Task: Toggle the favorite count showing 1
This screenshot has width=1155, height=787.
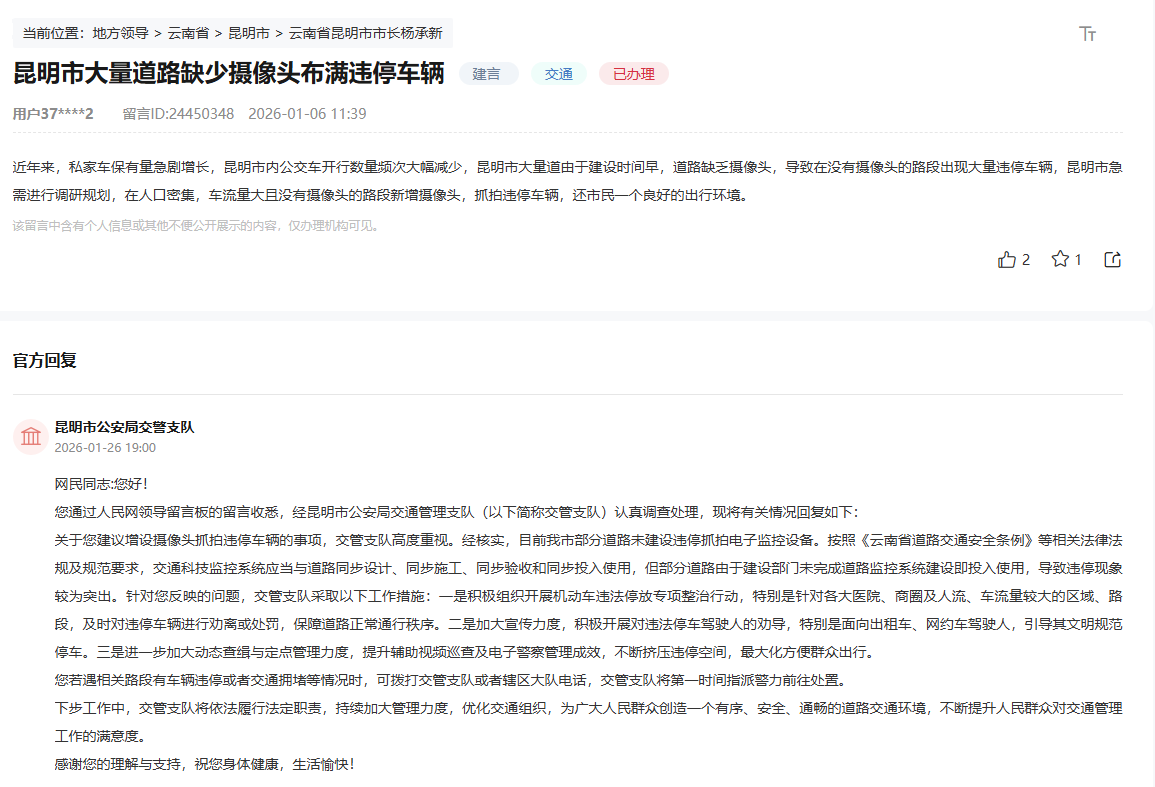Action: tap(1079, 259)
